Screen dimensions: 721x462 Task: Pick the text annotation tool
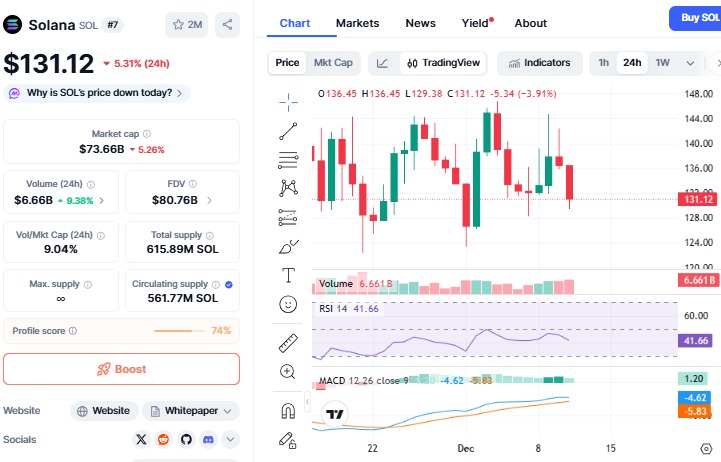[288, 274]
